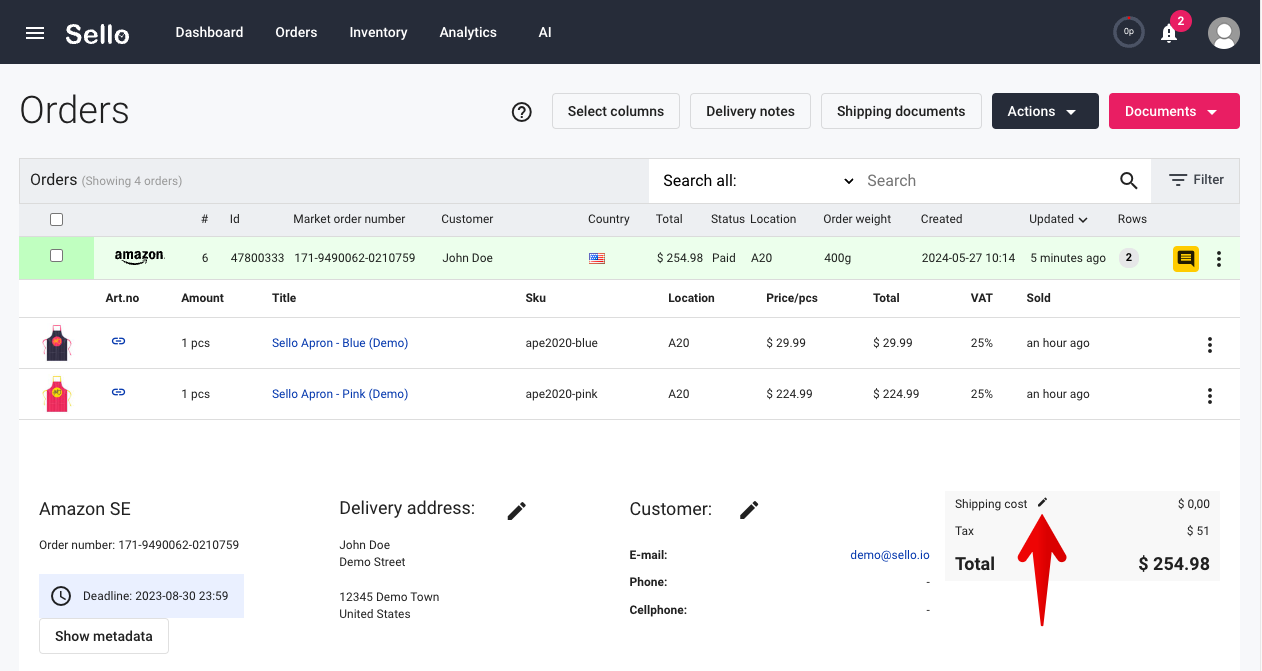Open the Orders menu item

296,32
